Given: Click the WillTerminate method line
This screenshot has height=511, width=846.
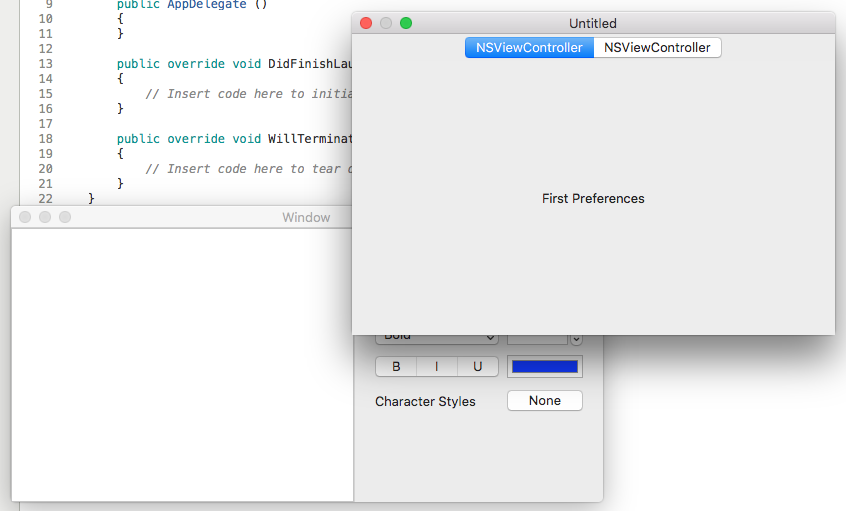Looking at the screenshot, I should point(234,139).
